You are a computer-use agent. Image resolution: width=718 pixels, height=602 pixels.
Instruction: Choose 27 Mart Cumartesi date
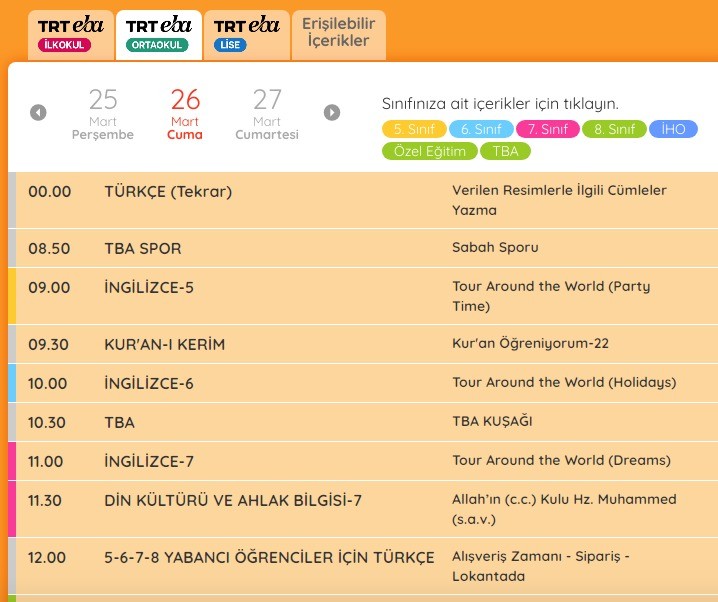click(267, 113)
